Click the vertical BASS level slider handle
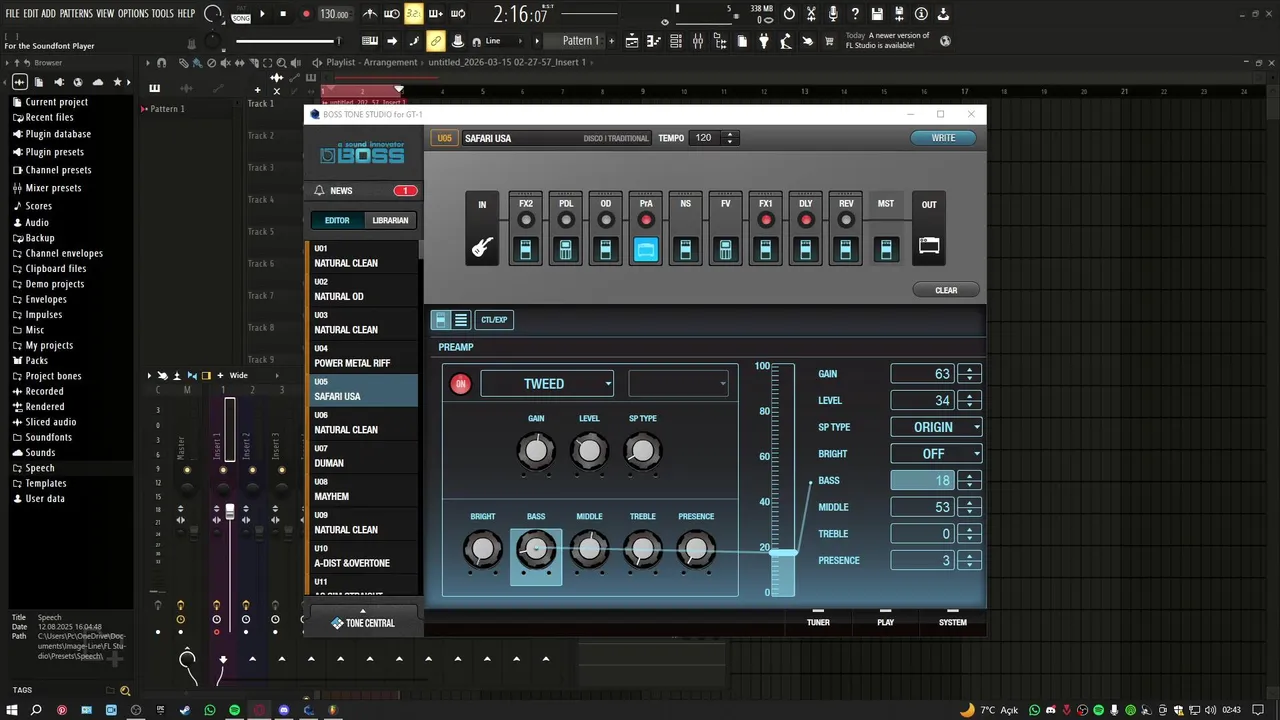Image resolution: width=1280 pixels, height=720 pixels. coord(783,552)
